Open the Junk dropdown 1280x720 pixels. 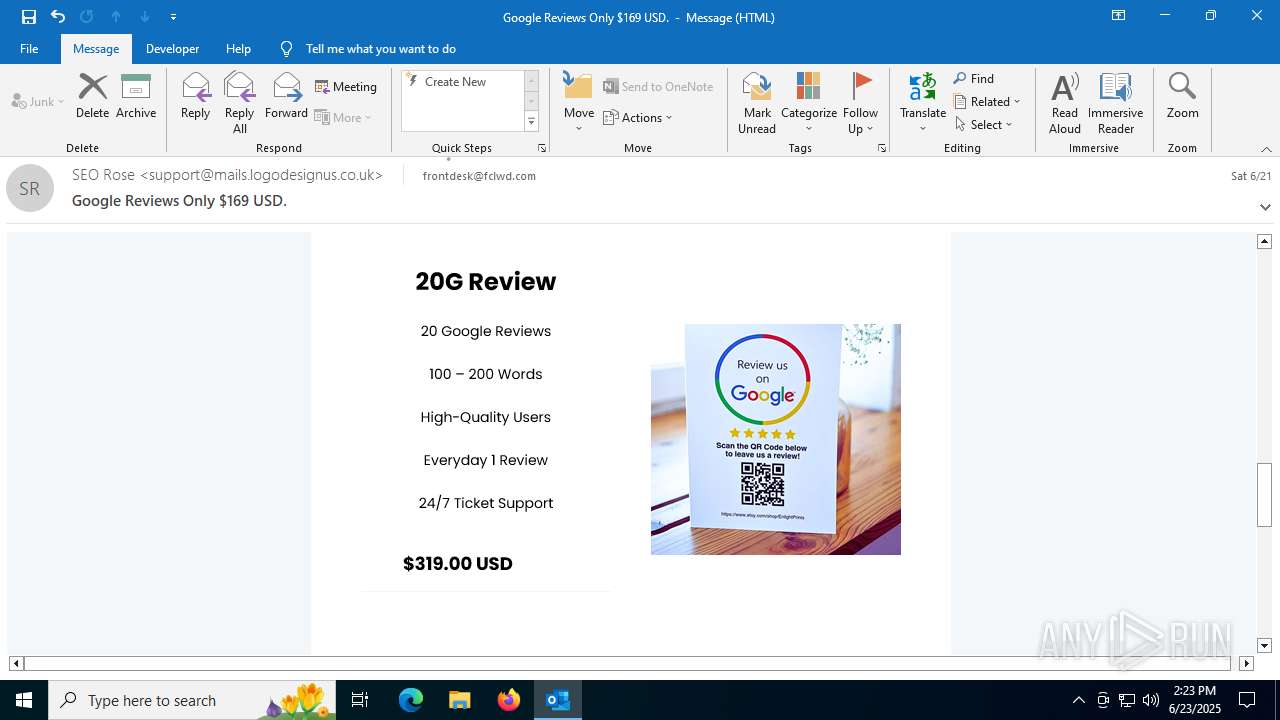point(38,101)
